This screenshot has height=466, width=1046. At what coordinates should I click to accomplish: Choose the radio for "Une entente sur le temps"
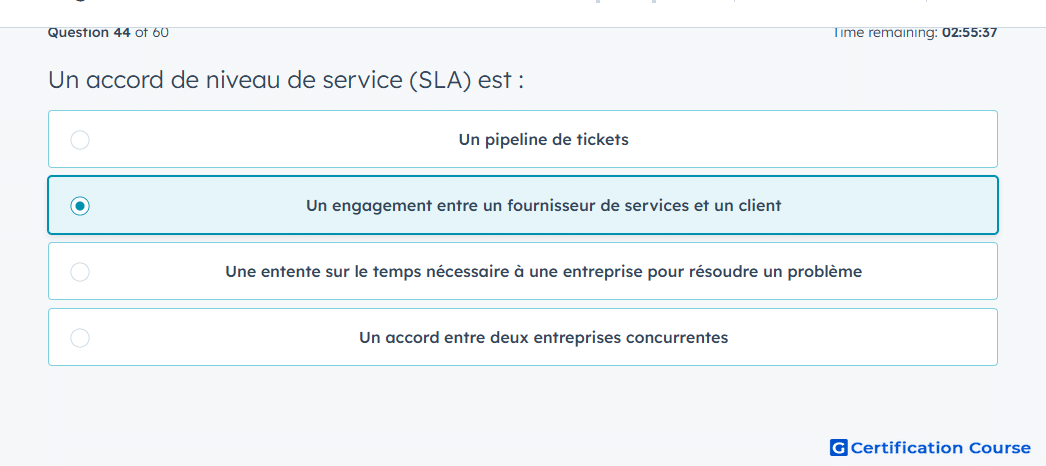80,272
